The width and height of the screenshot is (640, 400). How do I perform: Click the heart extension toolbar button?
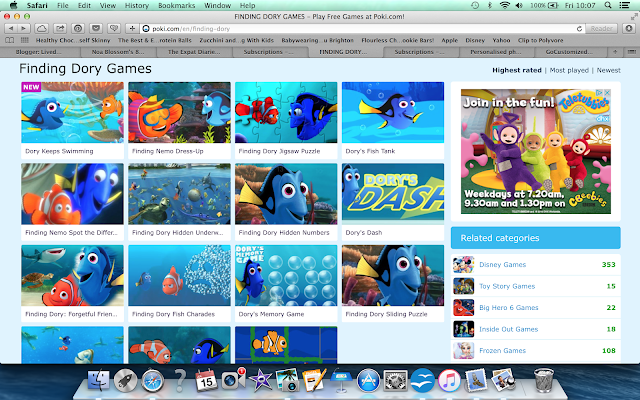114,28
